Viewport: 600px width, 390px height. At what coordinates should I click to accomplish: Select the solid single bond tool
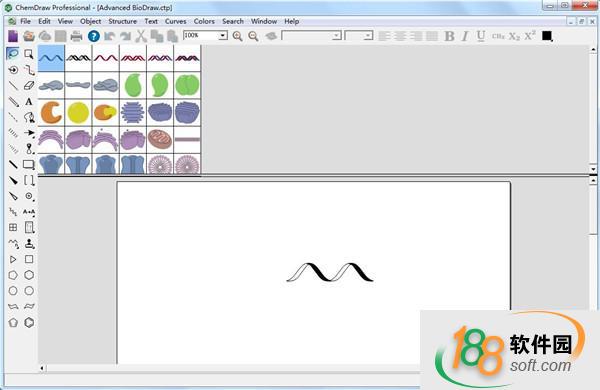click(13, 86)
